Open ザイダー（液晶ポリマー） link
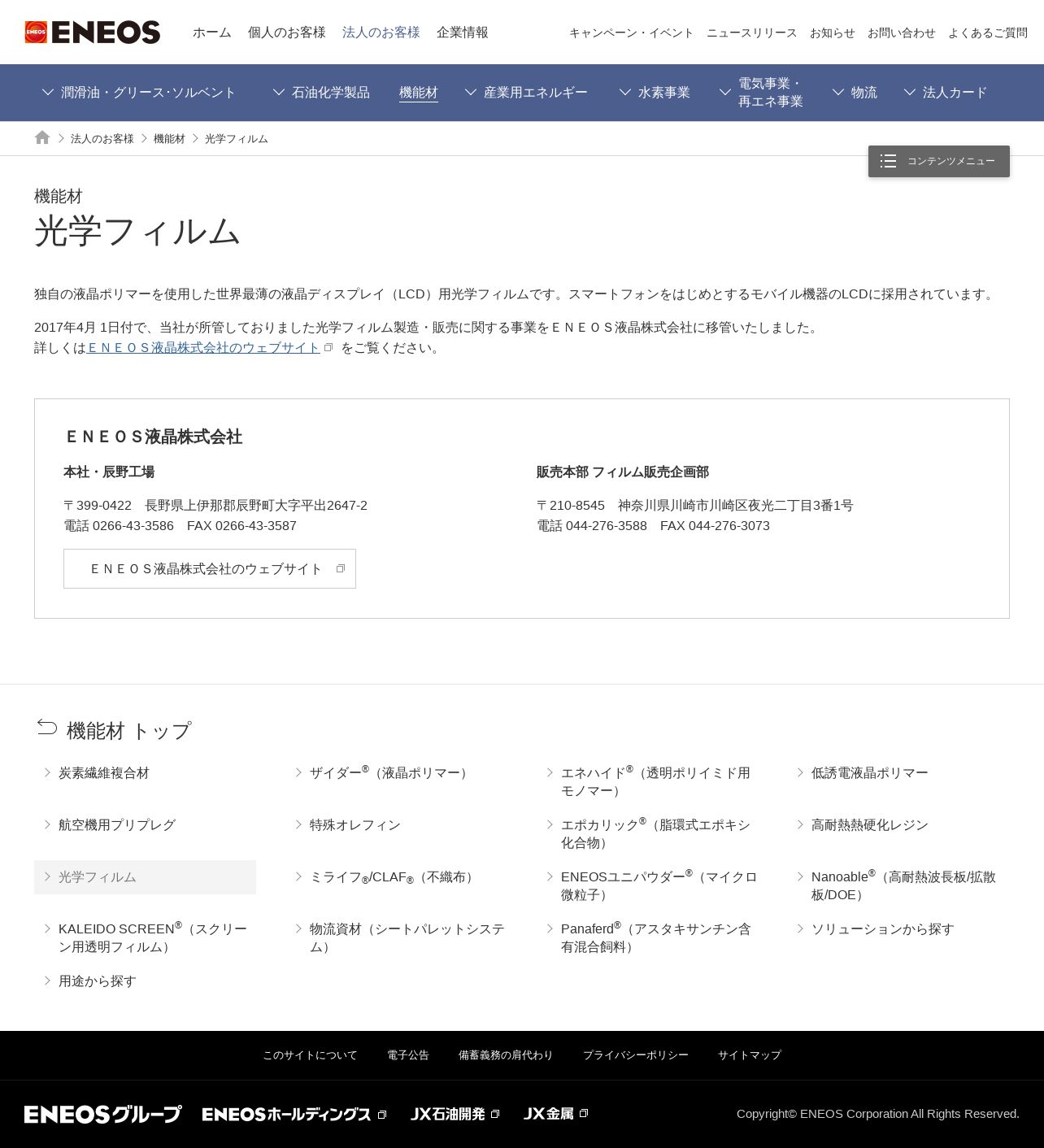The image size is (1044, 1148). pos(392,773)
